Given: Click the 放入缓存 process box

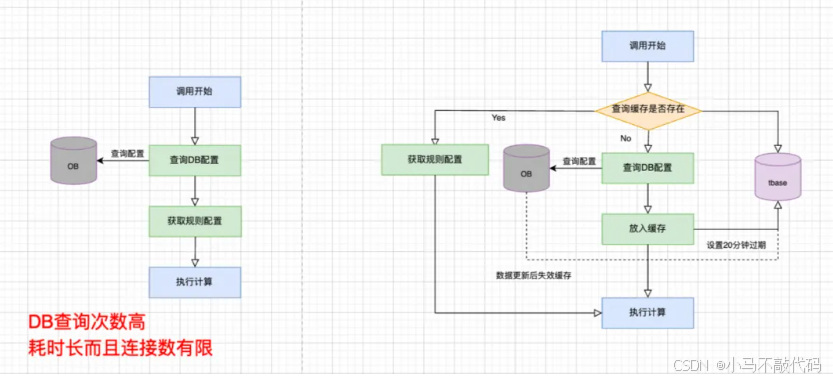Looking at the screenshot, I should pyautogui.click(x=648, y=229).
